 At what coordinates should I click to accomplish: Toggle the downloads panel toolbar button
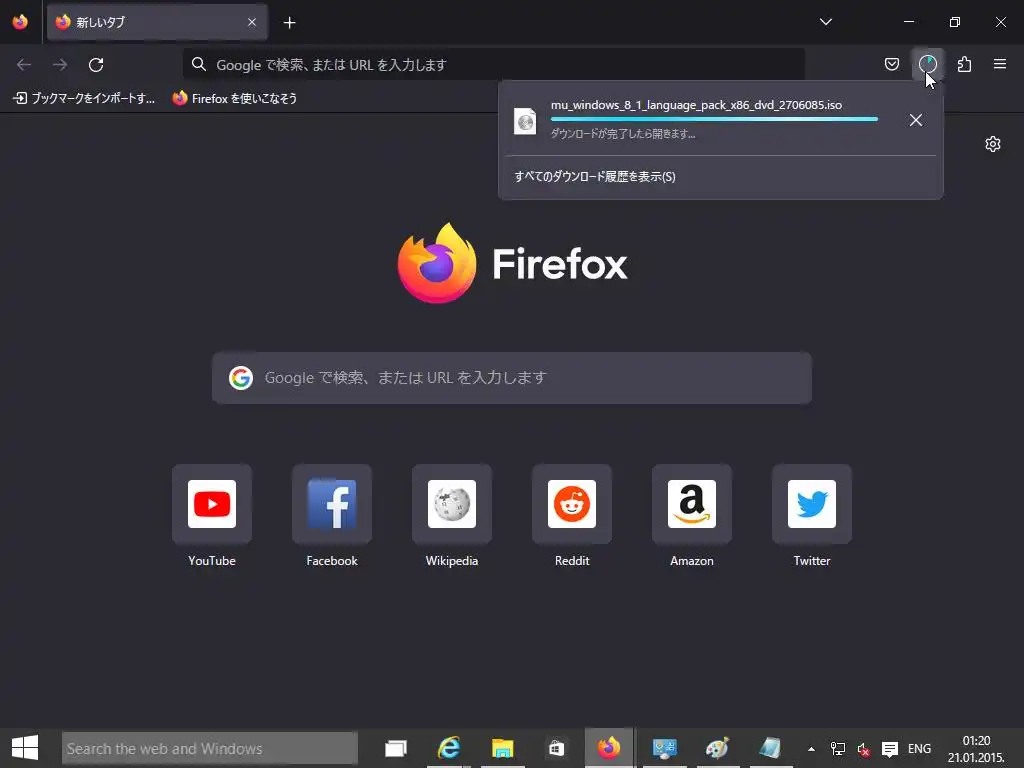click(x=927, y=64)
